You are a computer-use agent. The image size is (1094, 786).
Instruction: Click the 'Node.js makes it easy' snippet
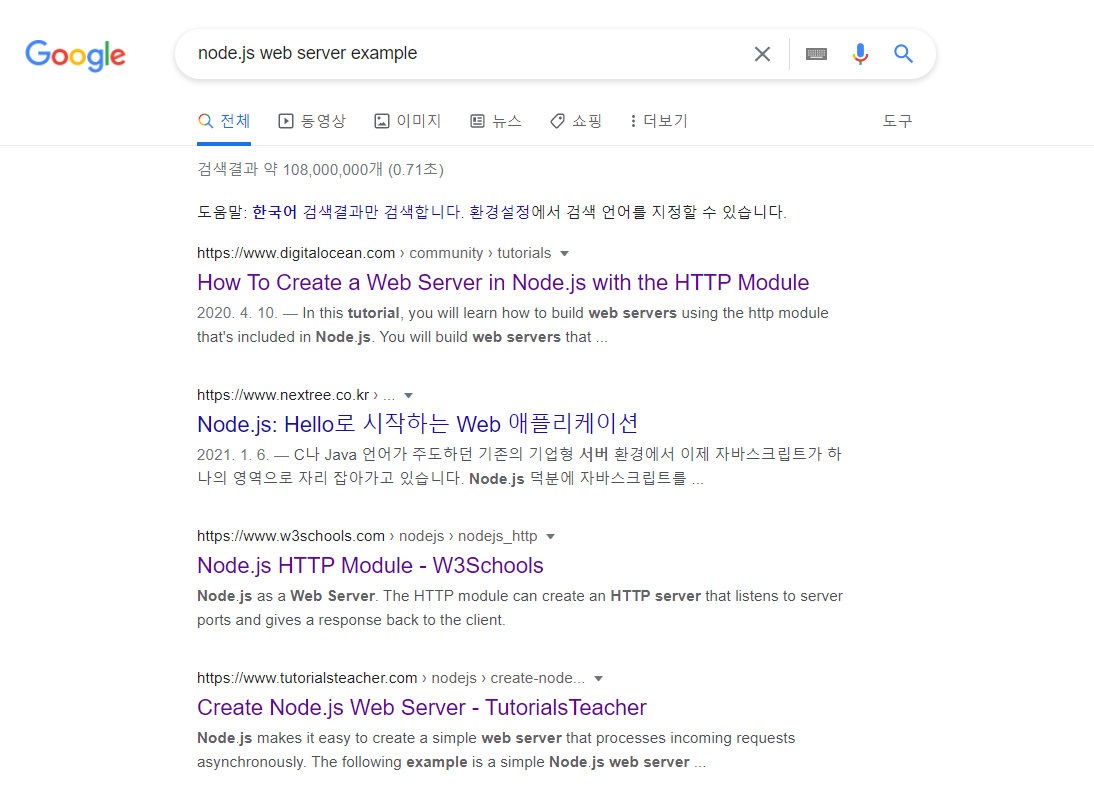496,750
